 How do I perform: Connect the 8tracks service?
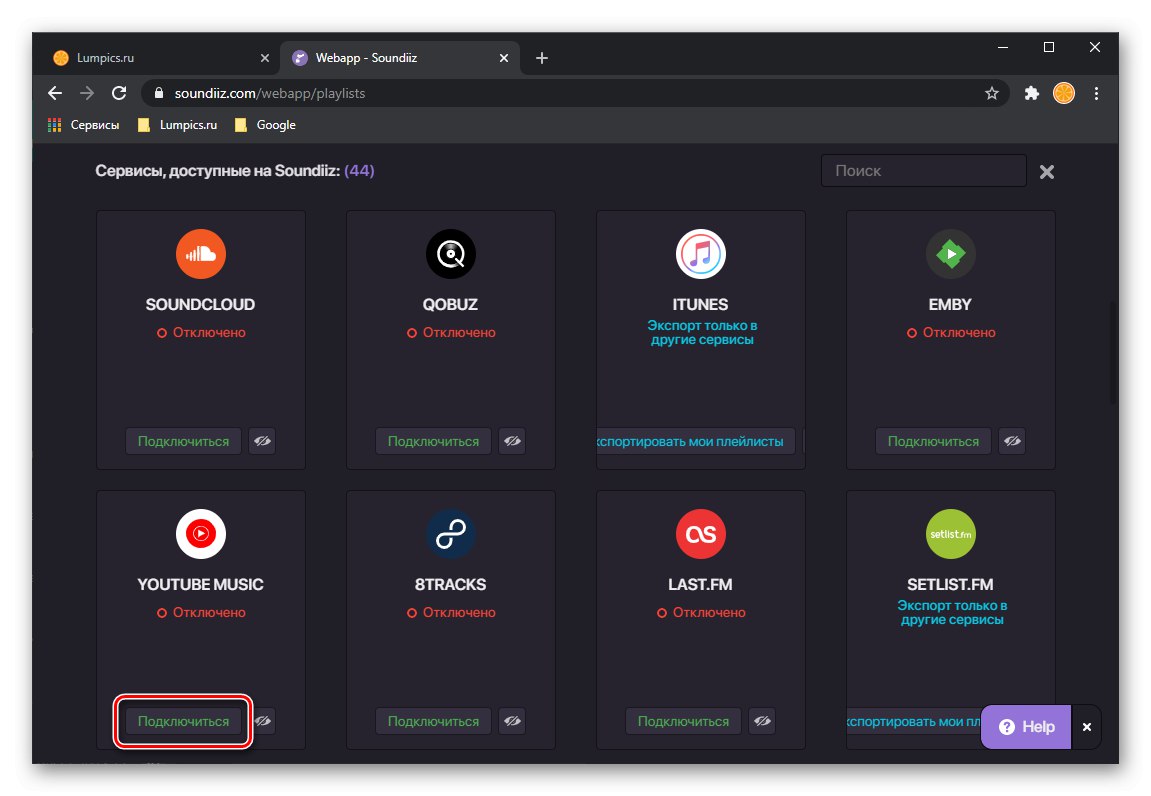point(433,721)
